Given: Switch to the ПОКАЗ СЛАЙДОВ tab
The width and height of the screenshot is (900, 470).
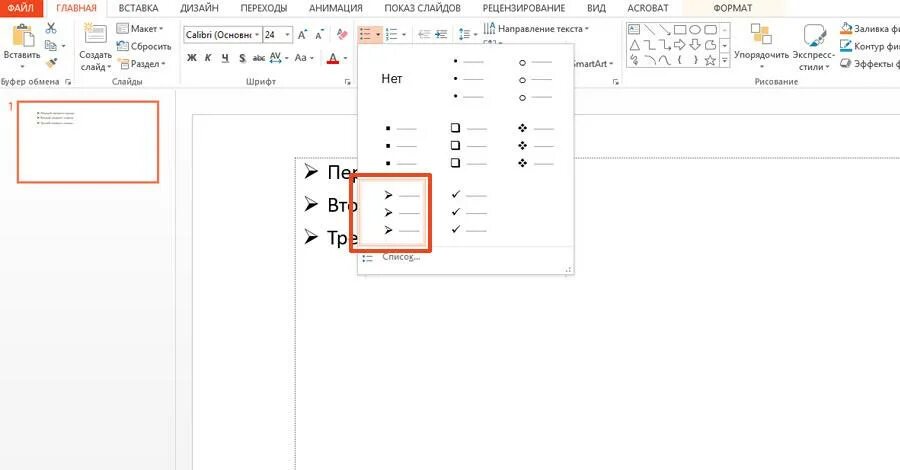Looking at the screenshot, I should tap(422, 8).
